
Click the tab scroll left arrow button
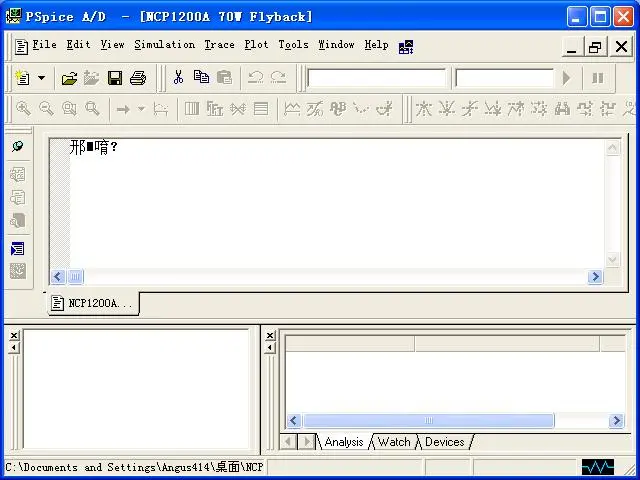click(x=289, y=442)
